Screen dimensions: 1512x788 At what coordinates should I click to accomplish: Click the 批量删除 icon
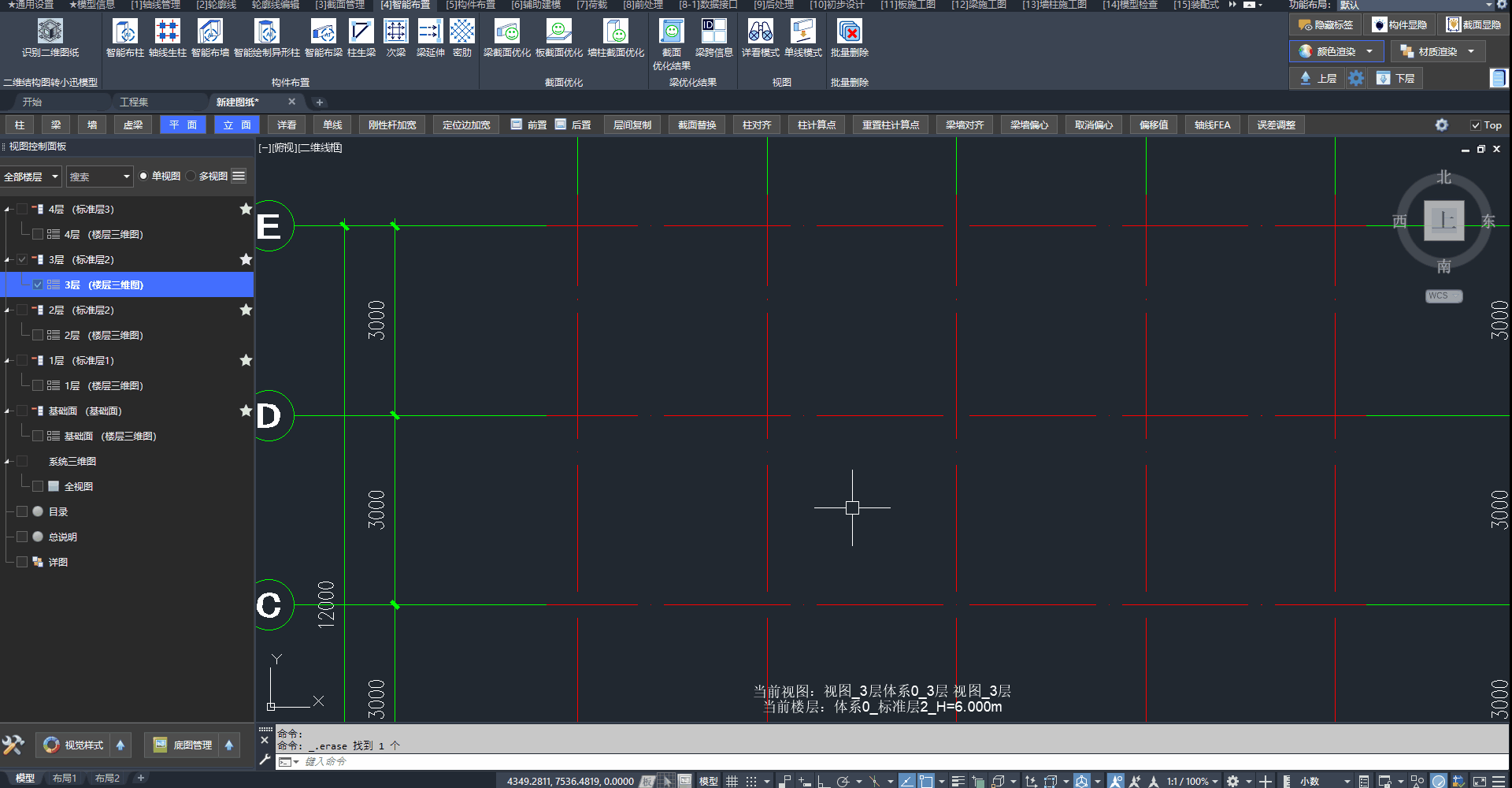pos(849,32)
